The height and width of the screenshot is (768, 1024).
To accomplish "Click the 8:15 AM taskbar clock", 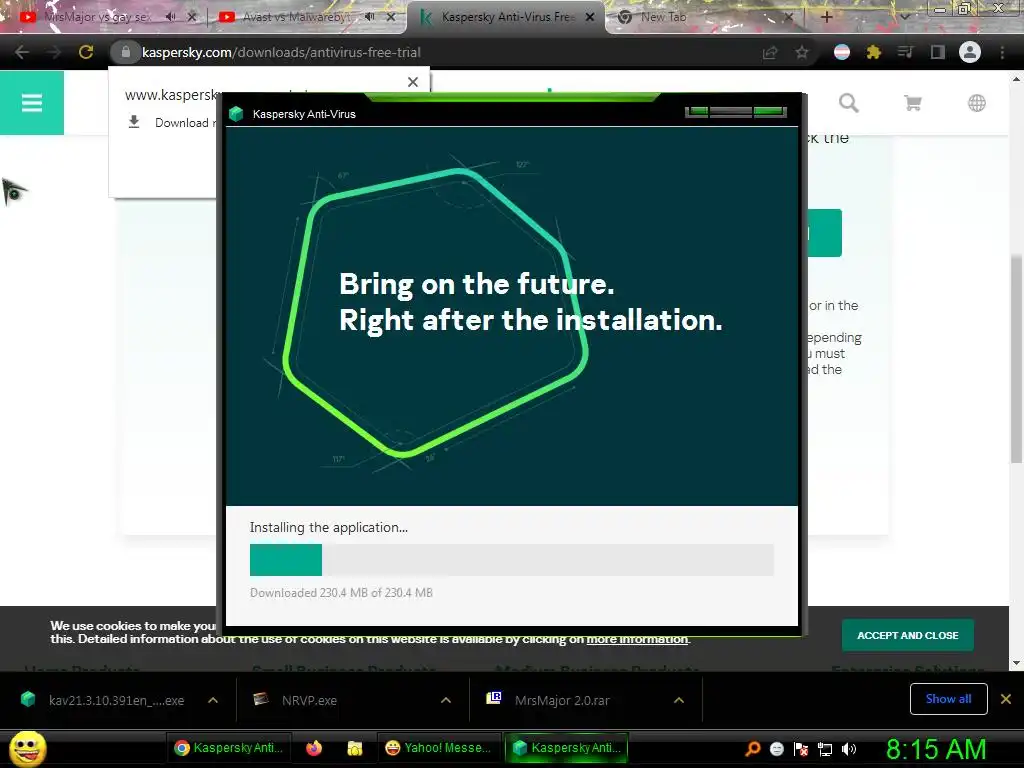I will pyautogui.click(x=936, y=749).
